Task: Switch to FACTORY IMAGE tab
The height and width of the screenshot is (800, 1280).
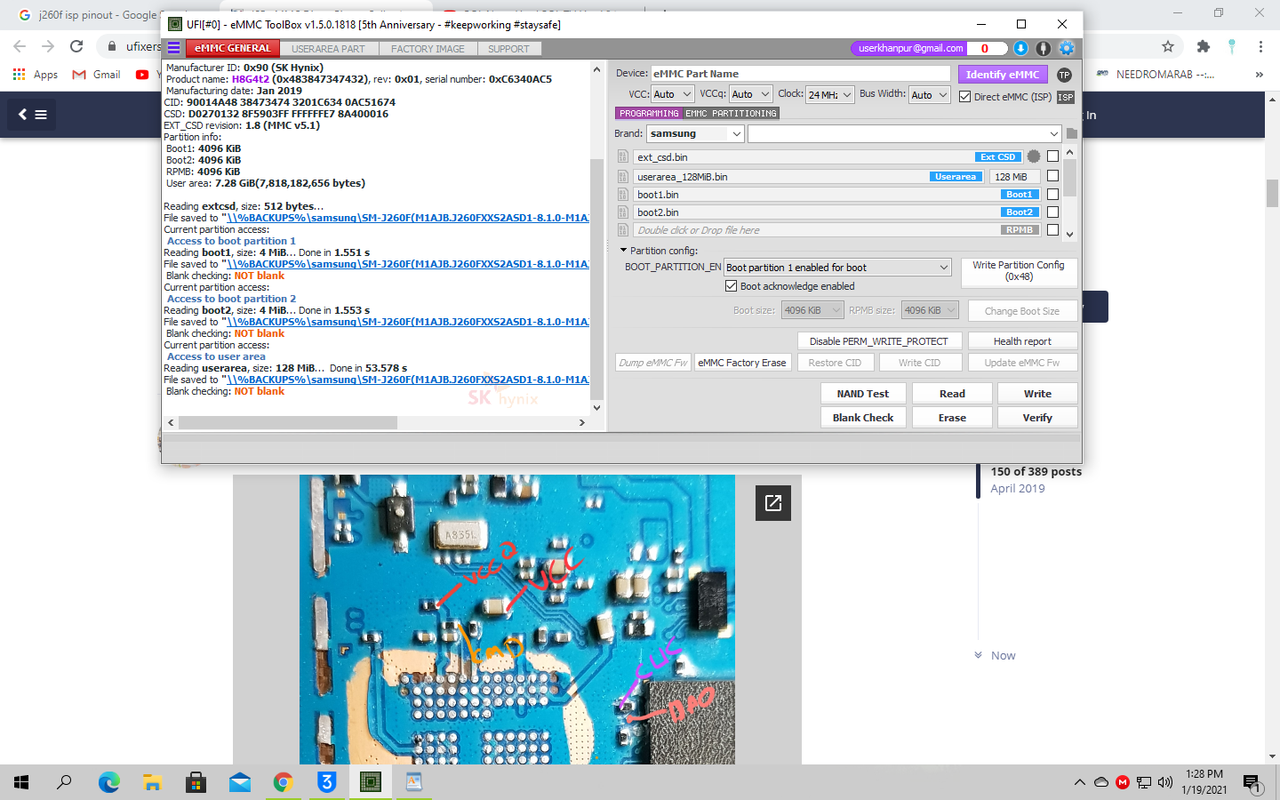Action: pos(427,48)
